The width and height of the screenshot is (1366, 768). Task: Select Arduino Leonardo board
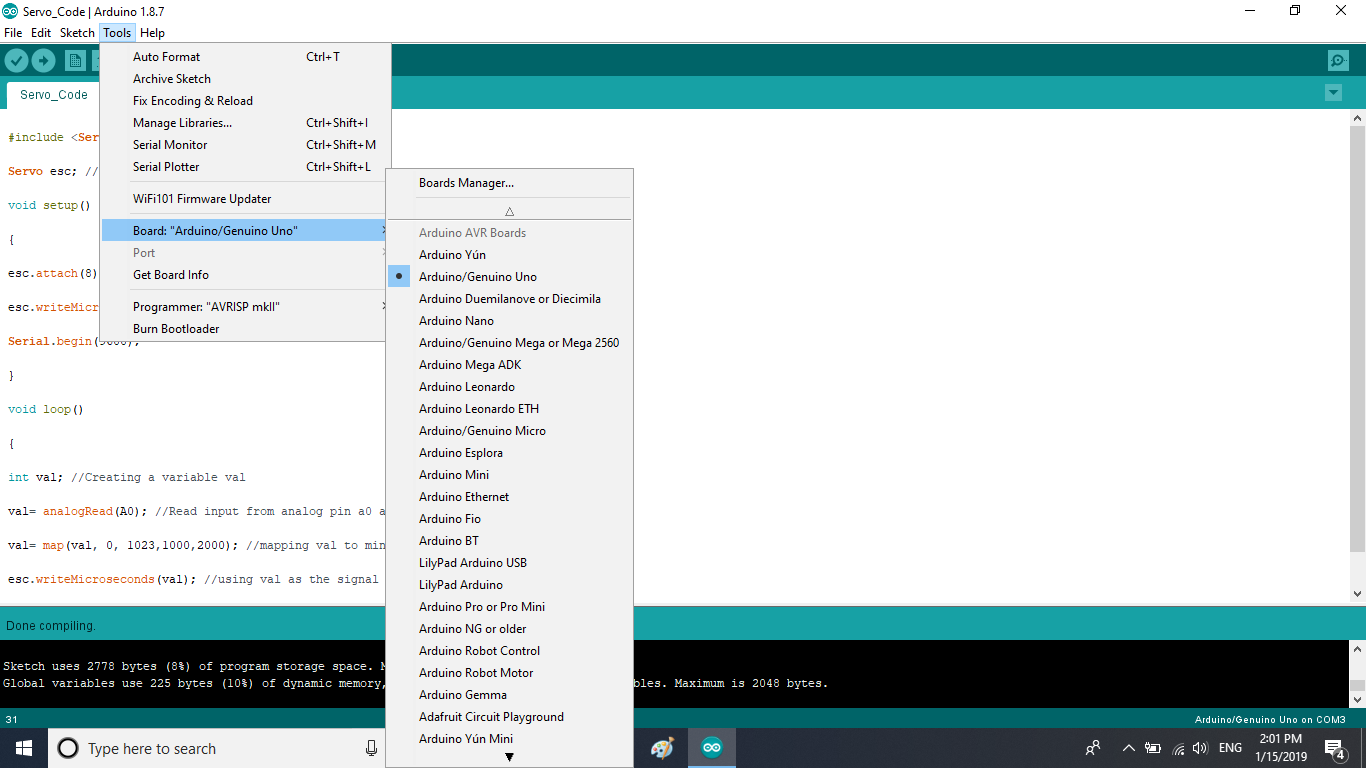[509, 387]
